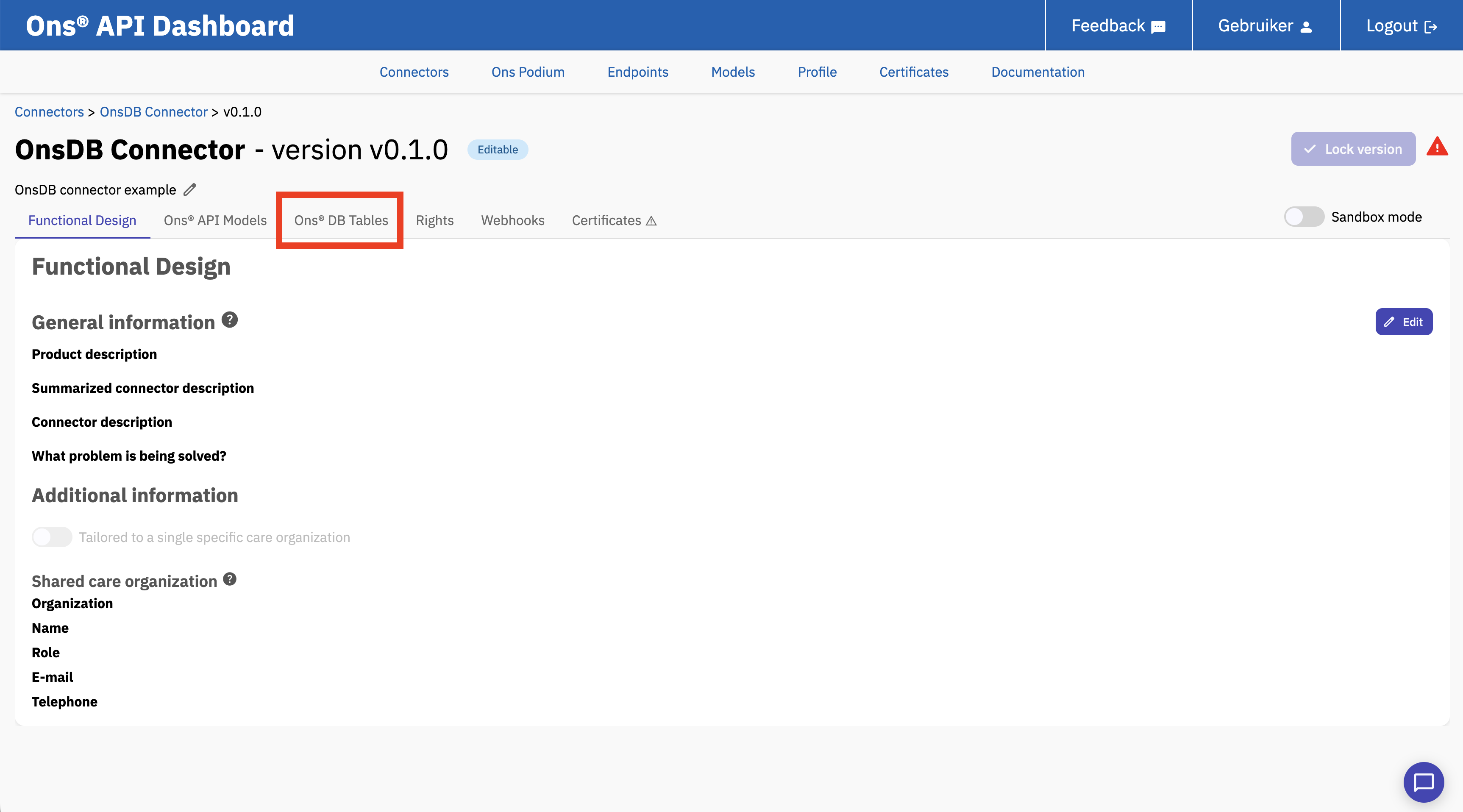This screenshot has width=1463, height=812.
Task: Click Logout in the header
Action: [x=1402, y=25]
